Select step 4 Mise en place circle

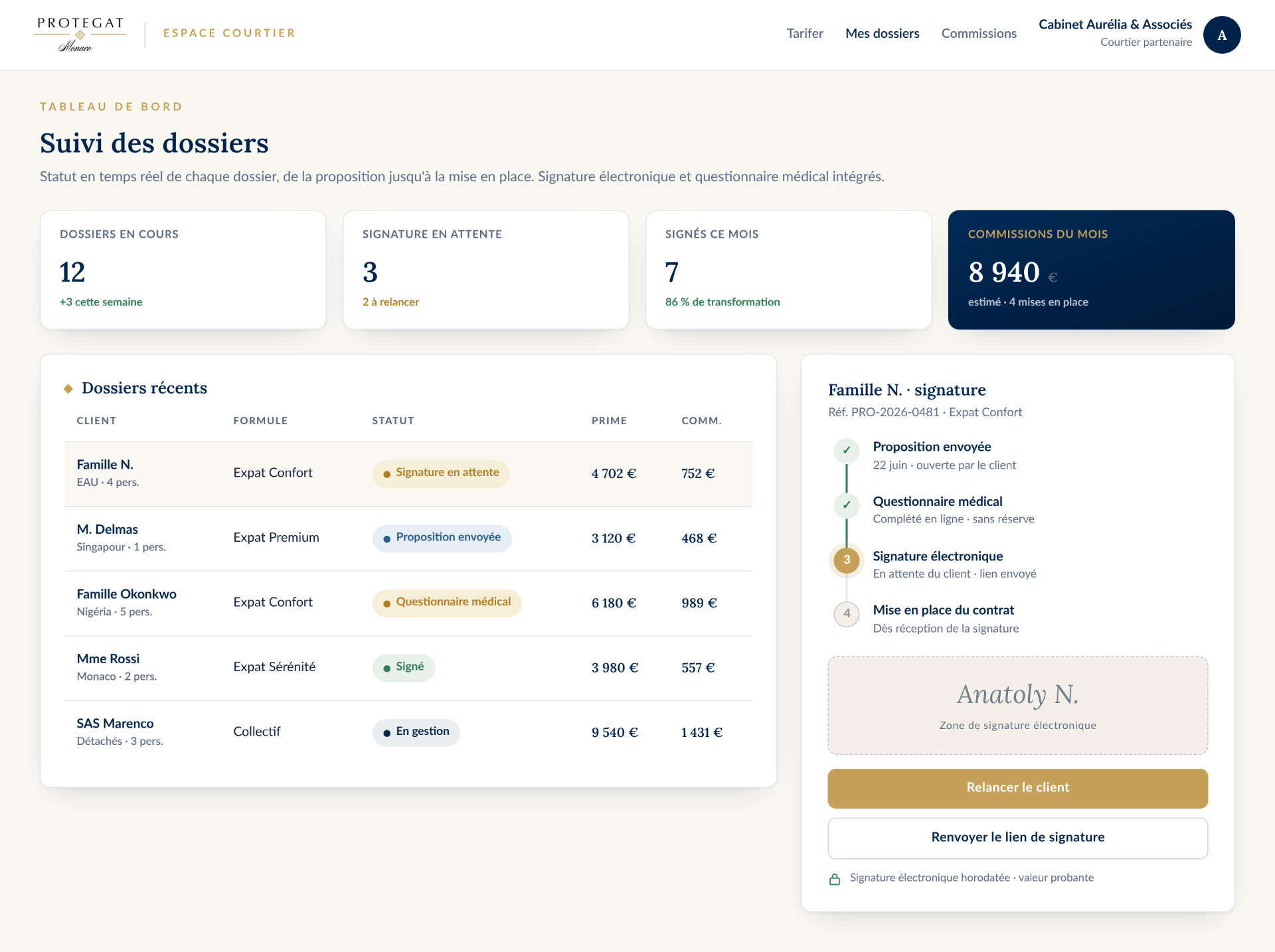click(846, 614)
